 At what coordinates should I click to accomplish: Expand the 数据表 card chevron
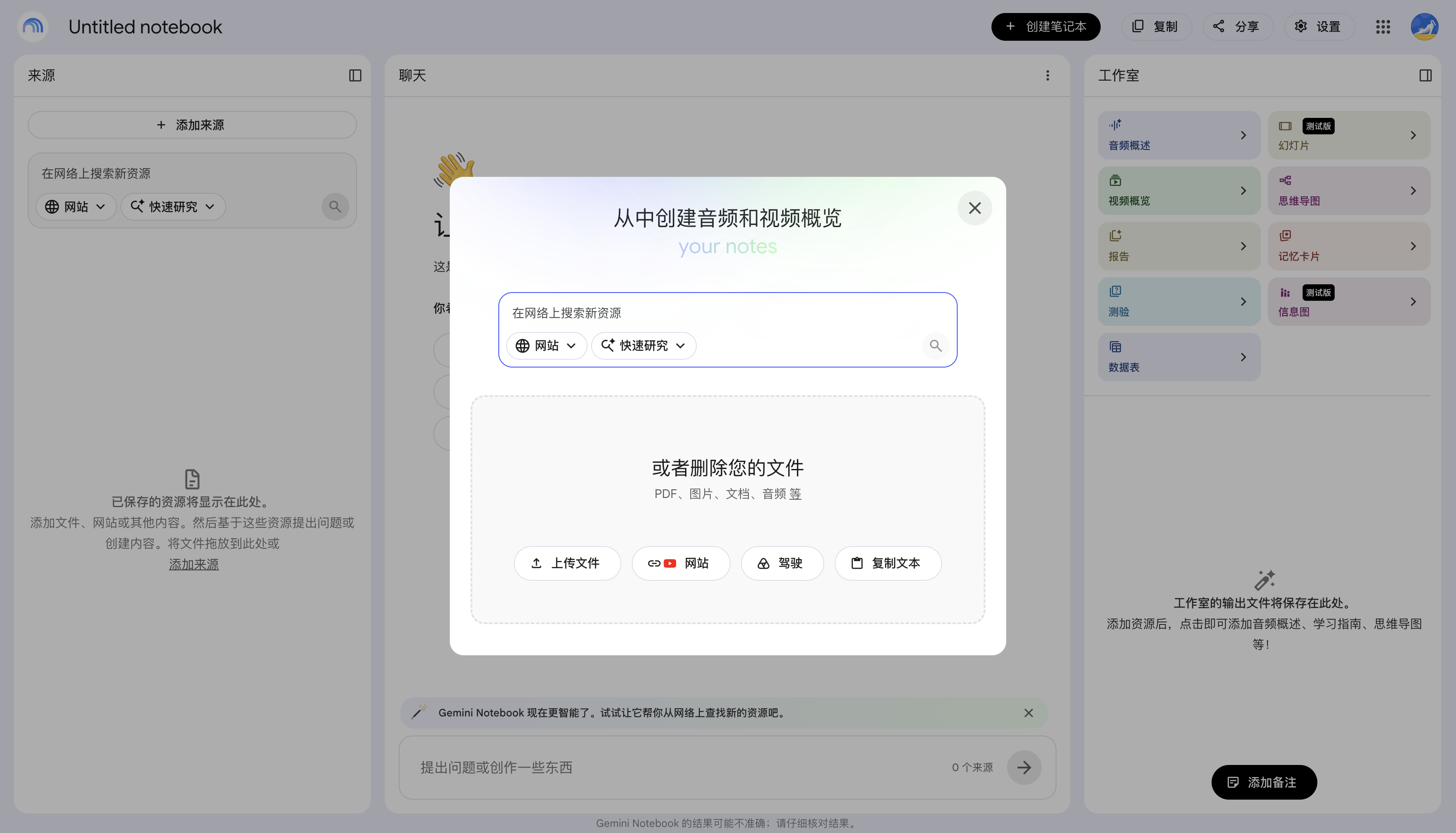pyautogui.click(x=1243, y=357)
